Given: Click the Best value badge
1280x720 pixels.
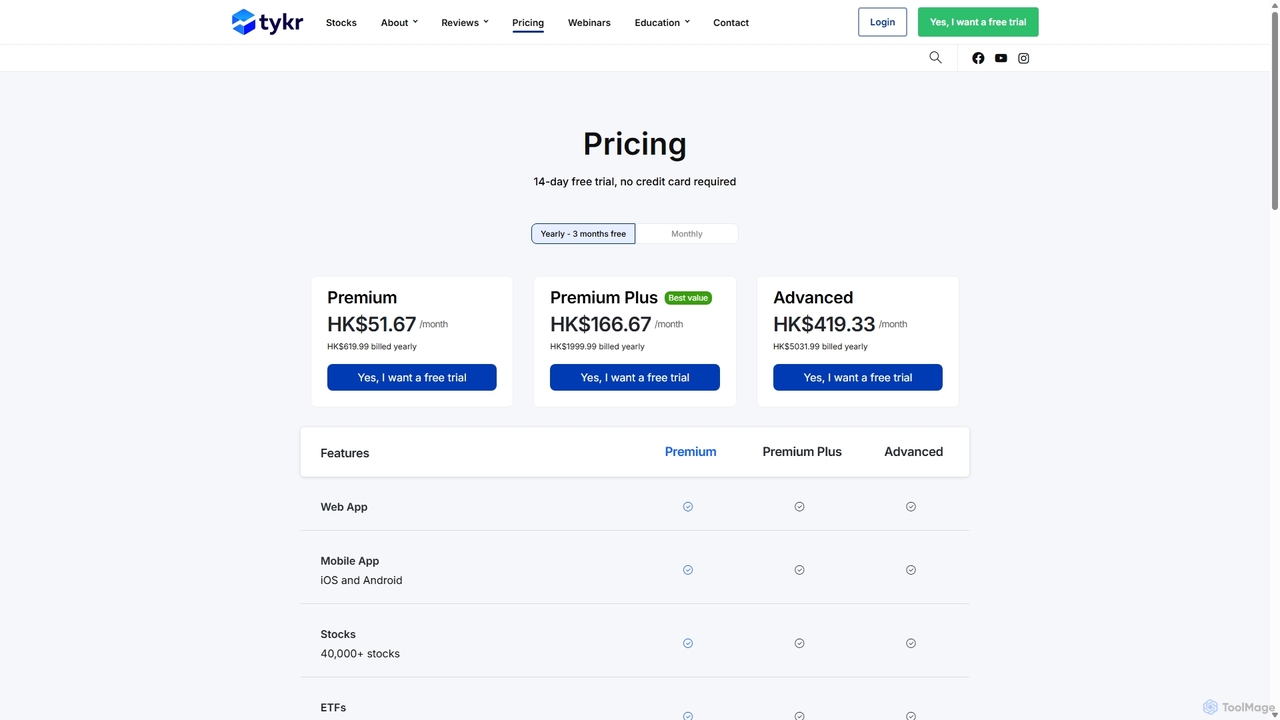Looking at the screenshot, I should pyautogui.click(x=689, y=298).
